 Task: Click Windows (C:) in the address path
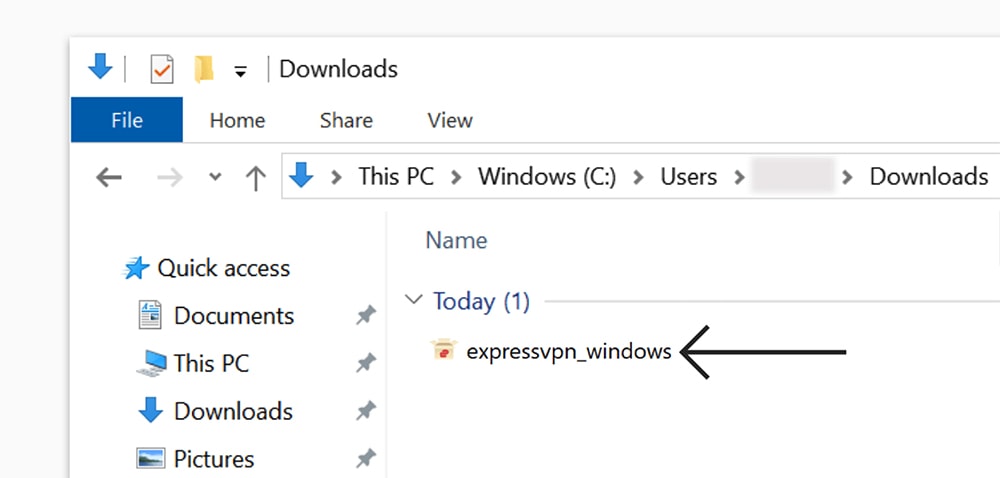(x=547, y=177)
